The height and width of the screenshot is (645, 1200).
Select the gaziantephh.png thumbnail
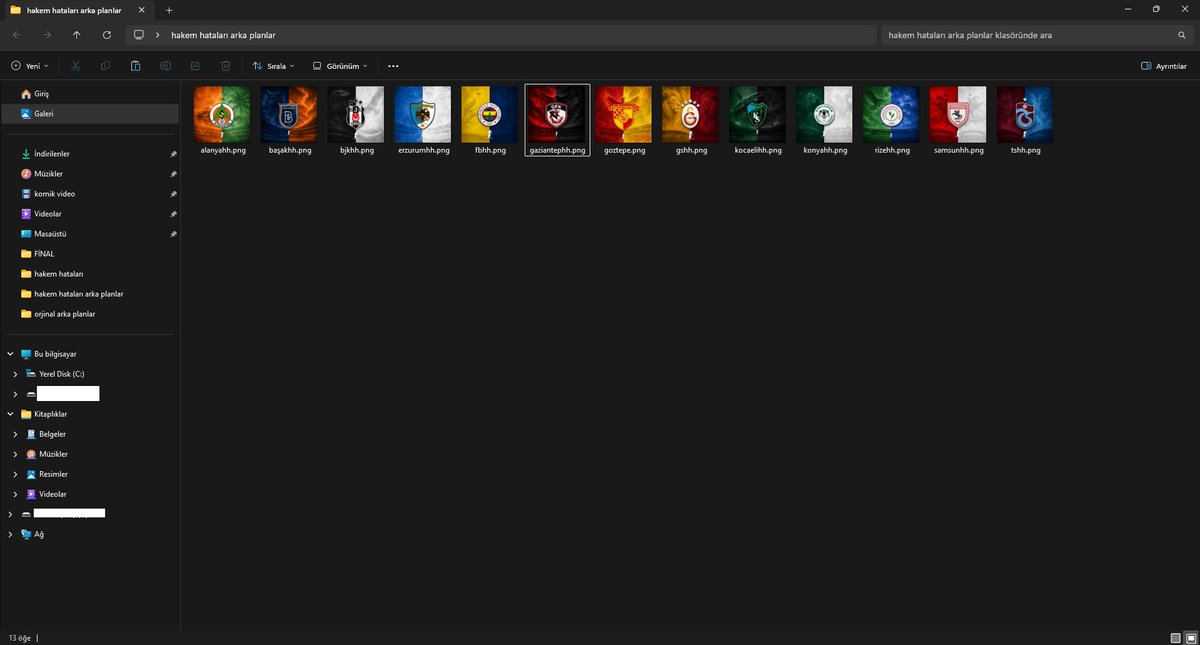557,114
